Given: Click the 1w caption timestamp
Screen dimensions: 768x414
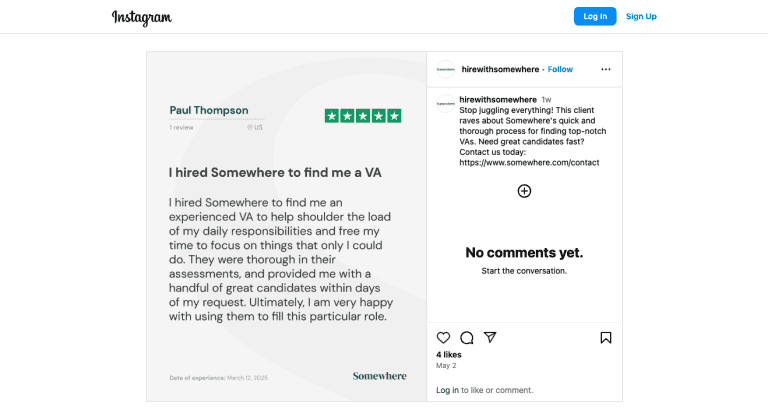Looking at the screenshot, I should [546, 99].
